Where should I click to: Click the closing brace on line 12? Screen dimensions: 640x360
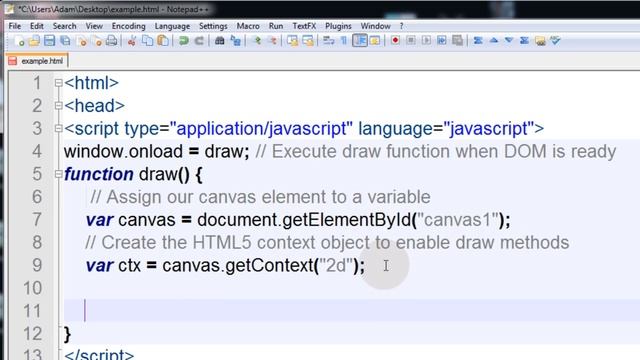pos(67,334)
